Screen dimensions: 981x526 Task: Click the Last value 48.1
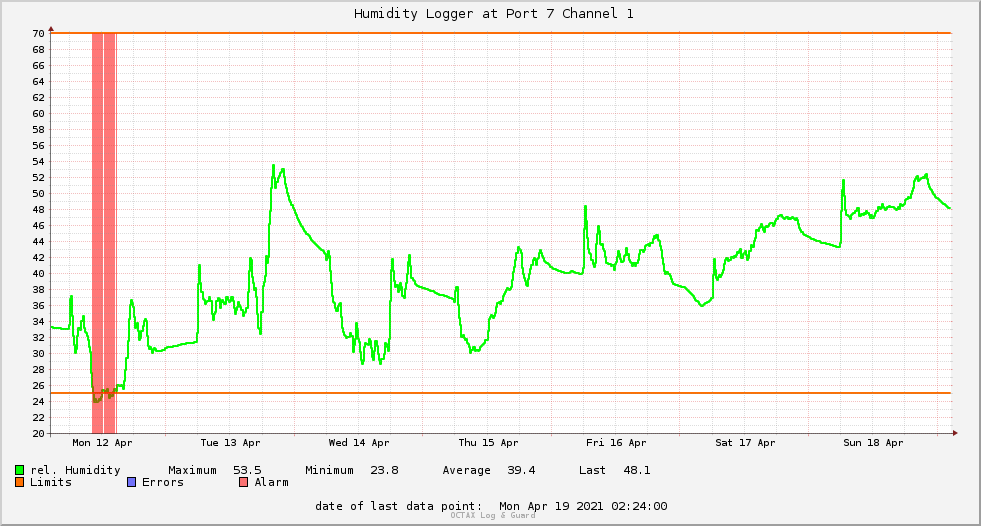pos(637,470)
